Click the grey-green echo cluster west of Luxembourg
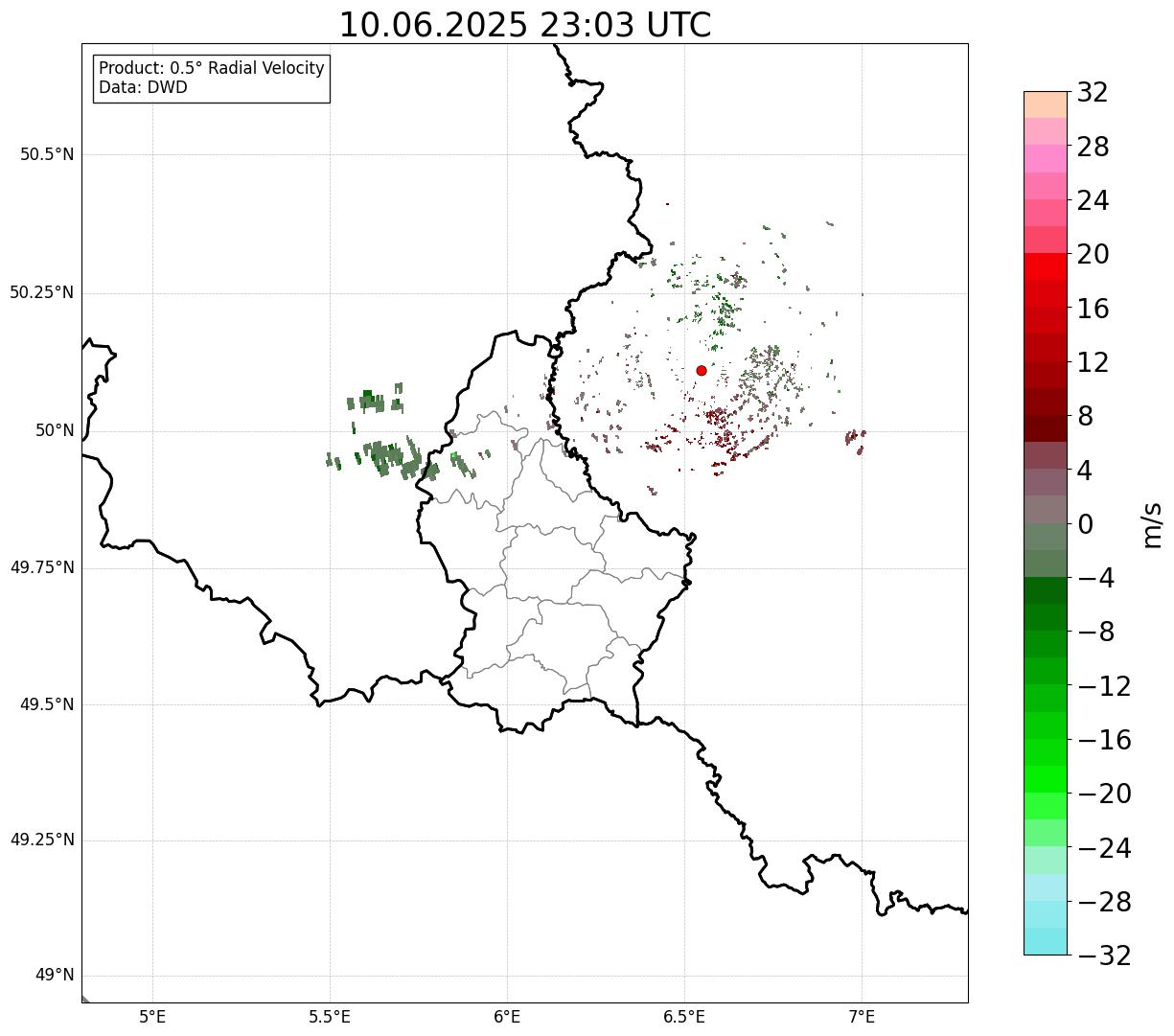Viewport: 1174px width, 1036px height. point(398,457)
